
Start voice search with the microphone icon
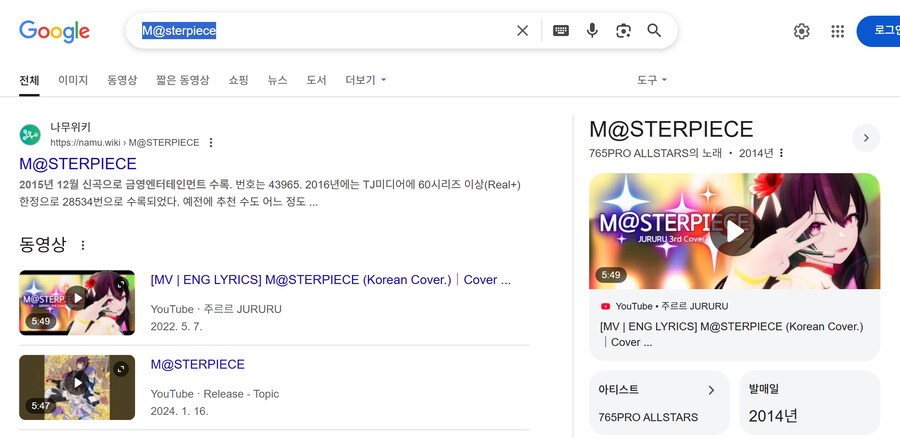tap(592, 30)
